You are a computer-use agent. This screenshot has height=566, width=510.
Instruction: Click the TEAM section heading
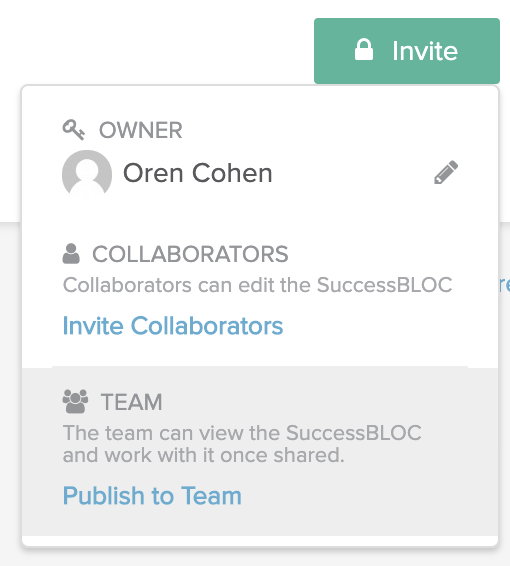click(132, 402)
